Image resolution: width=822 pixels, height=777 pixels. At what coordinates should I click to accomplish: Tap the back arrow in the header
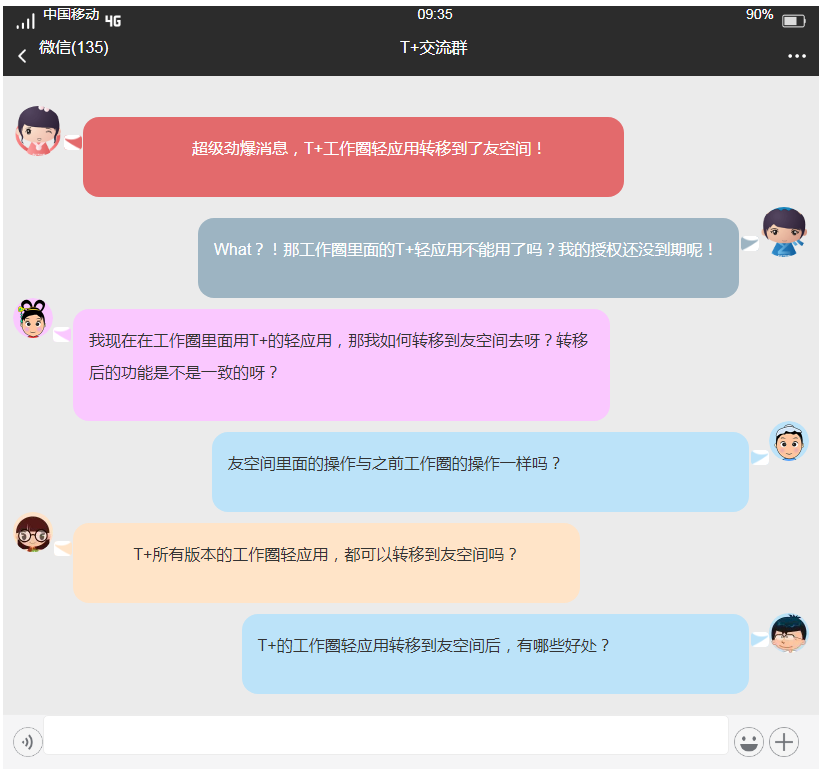pyautogui.click(x=22, y=55)
